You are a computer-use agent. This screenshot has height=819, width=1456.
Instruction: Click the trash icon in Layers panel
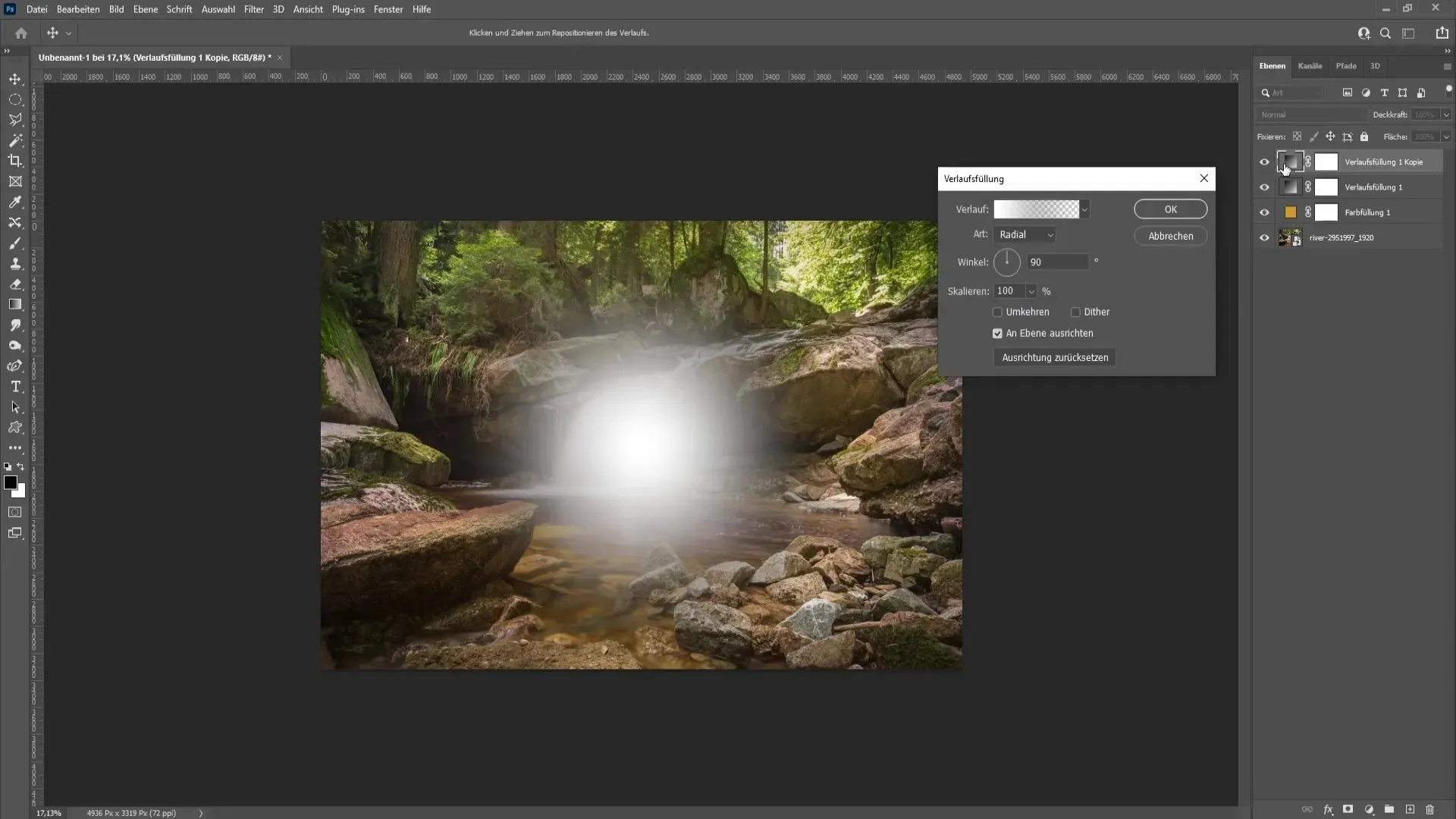1429,809
